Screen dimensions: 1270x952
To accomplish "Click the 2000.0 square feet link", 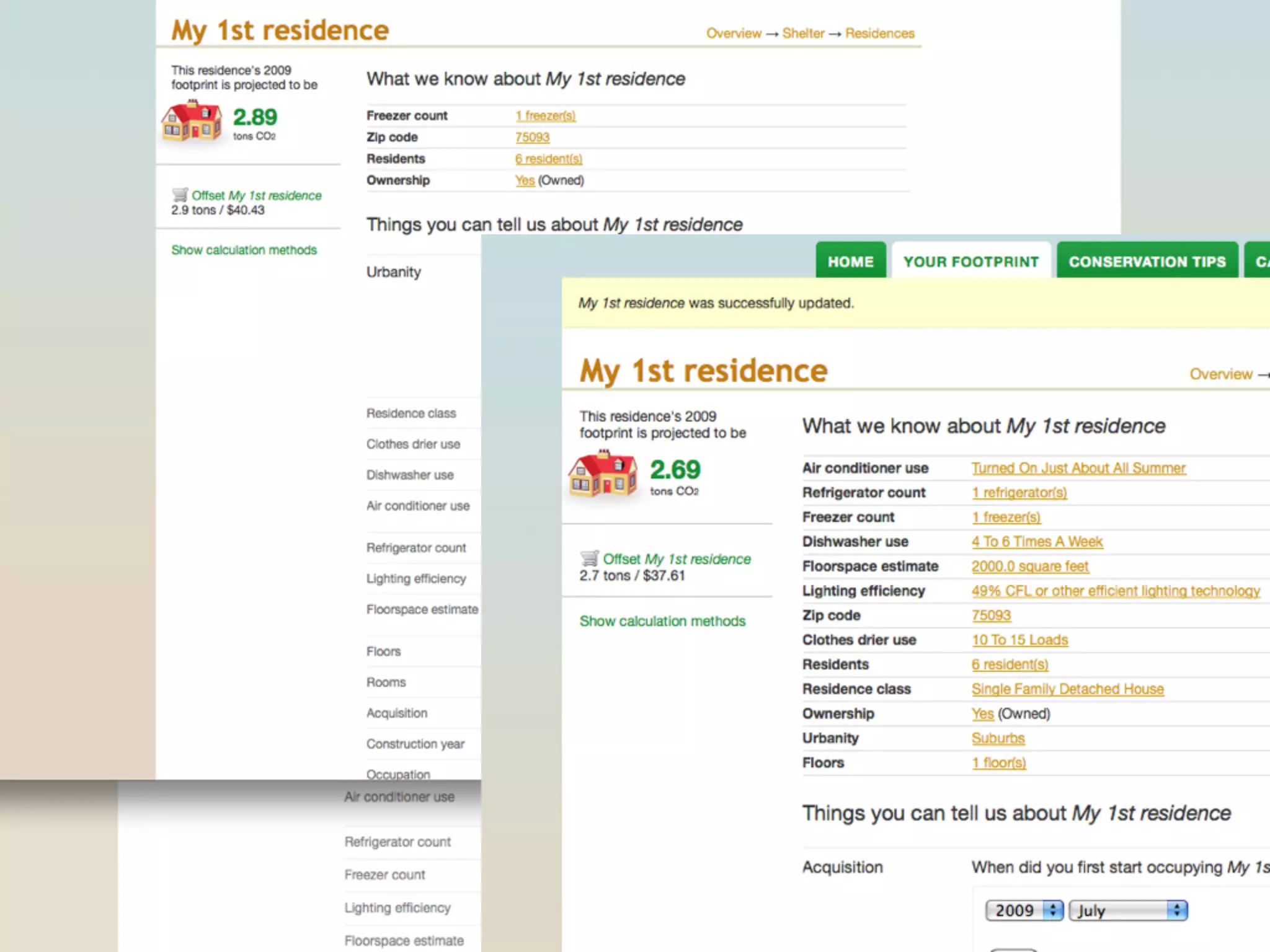I will 1029,566.
